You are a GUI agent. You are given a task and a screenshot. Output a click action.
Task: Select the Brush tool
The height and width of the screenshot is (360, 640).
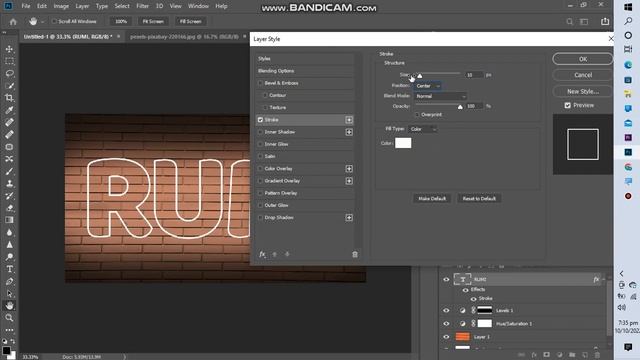click(9, 171)
